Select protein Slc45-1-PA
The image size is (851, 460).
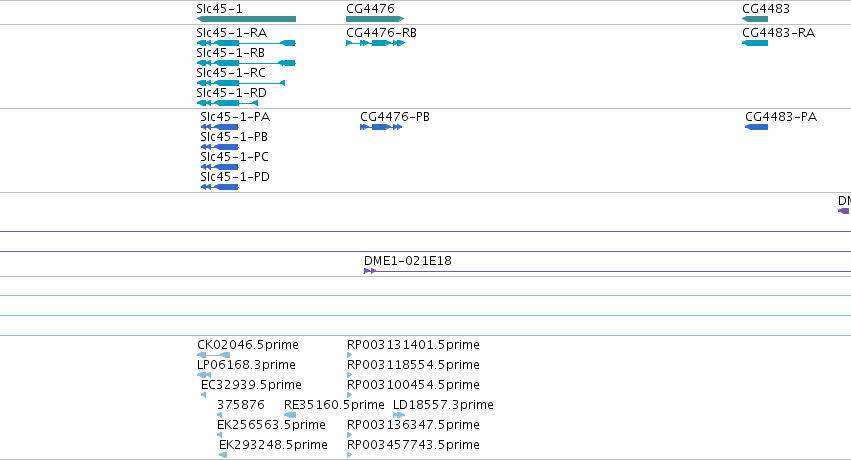(219, 127)
